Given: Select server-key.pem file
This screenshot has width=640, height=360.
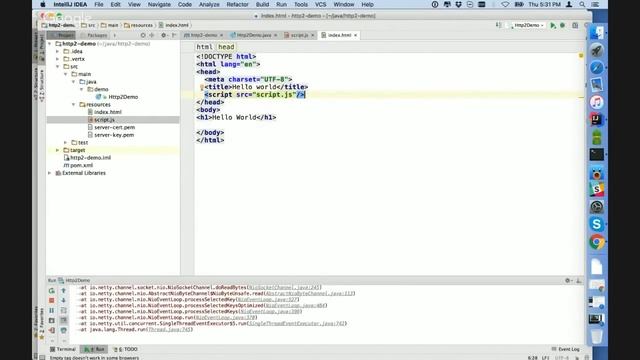Looking at the screenshot, I should (x=111, y=135).
